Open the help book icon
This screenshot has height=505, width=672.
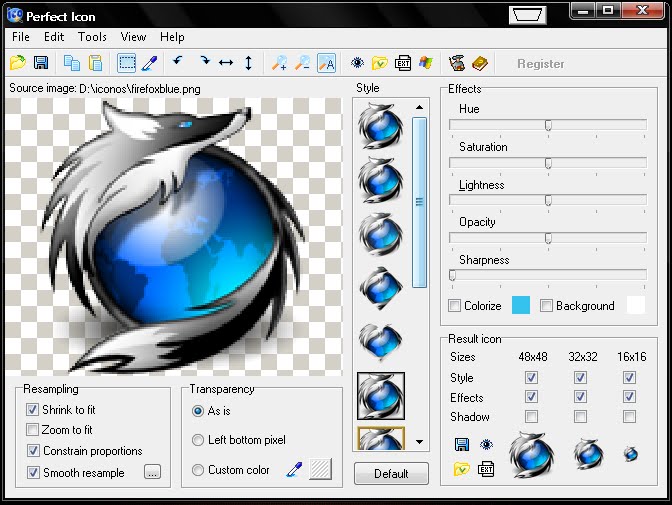click(x=480, y=63)
